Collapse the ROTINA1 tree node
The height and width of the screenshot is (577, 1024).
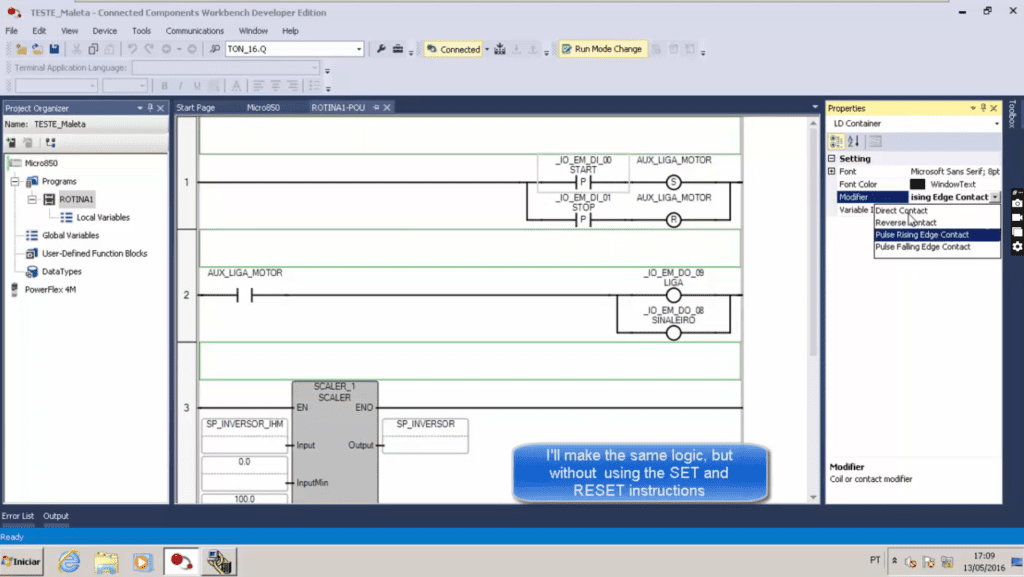click(32, 199)
